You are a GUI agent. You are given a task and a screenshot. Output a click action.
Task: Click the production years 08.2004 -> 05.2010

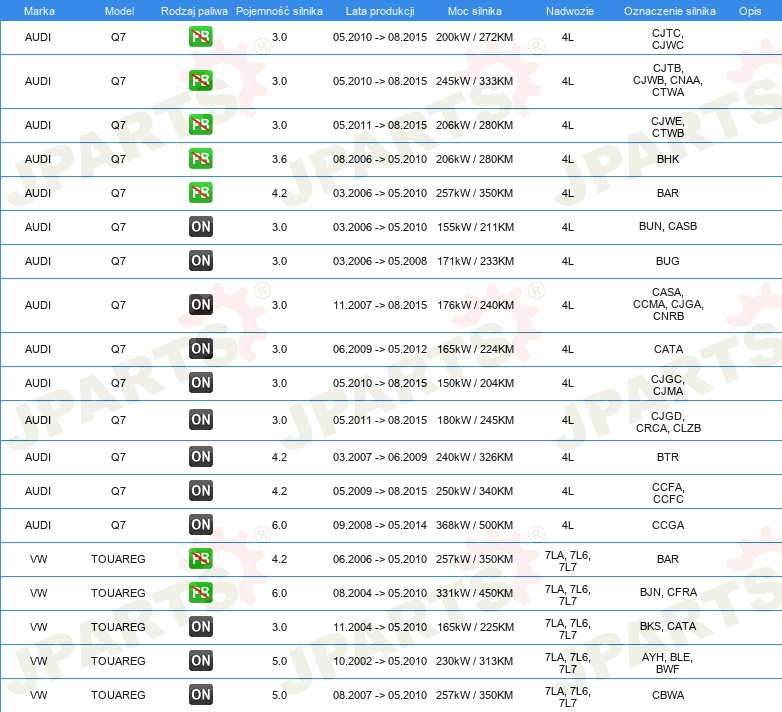point(380,593)
